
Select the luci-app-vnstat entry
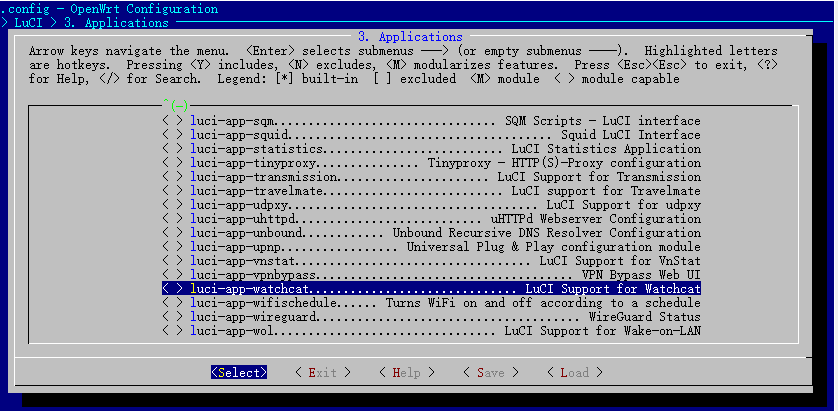pyautogui.click(x=431, y=261)
